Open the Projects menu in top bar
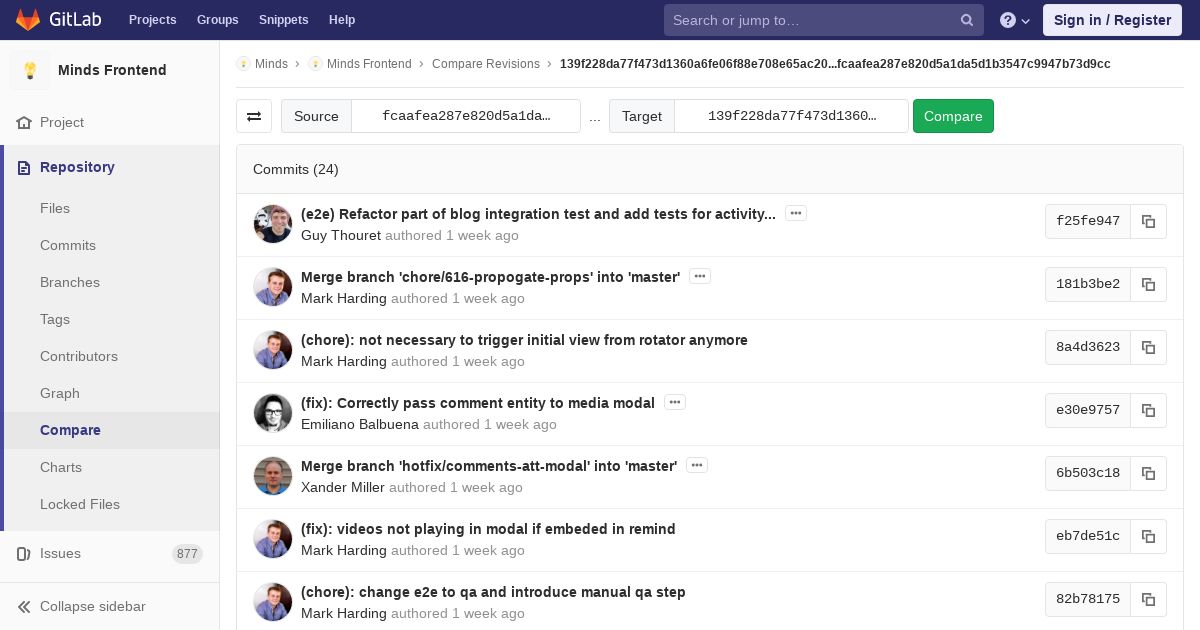The height and width of the screenshot is (630, 1200). tap(153, 20)
